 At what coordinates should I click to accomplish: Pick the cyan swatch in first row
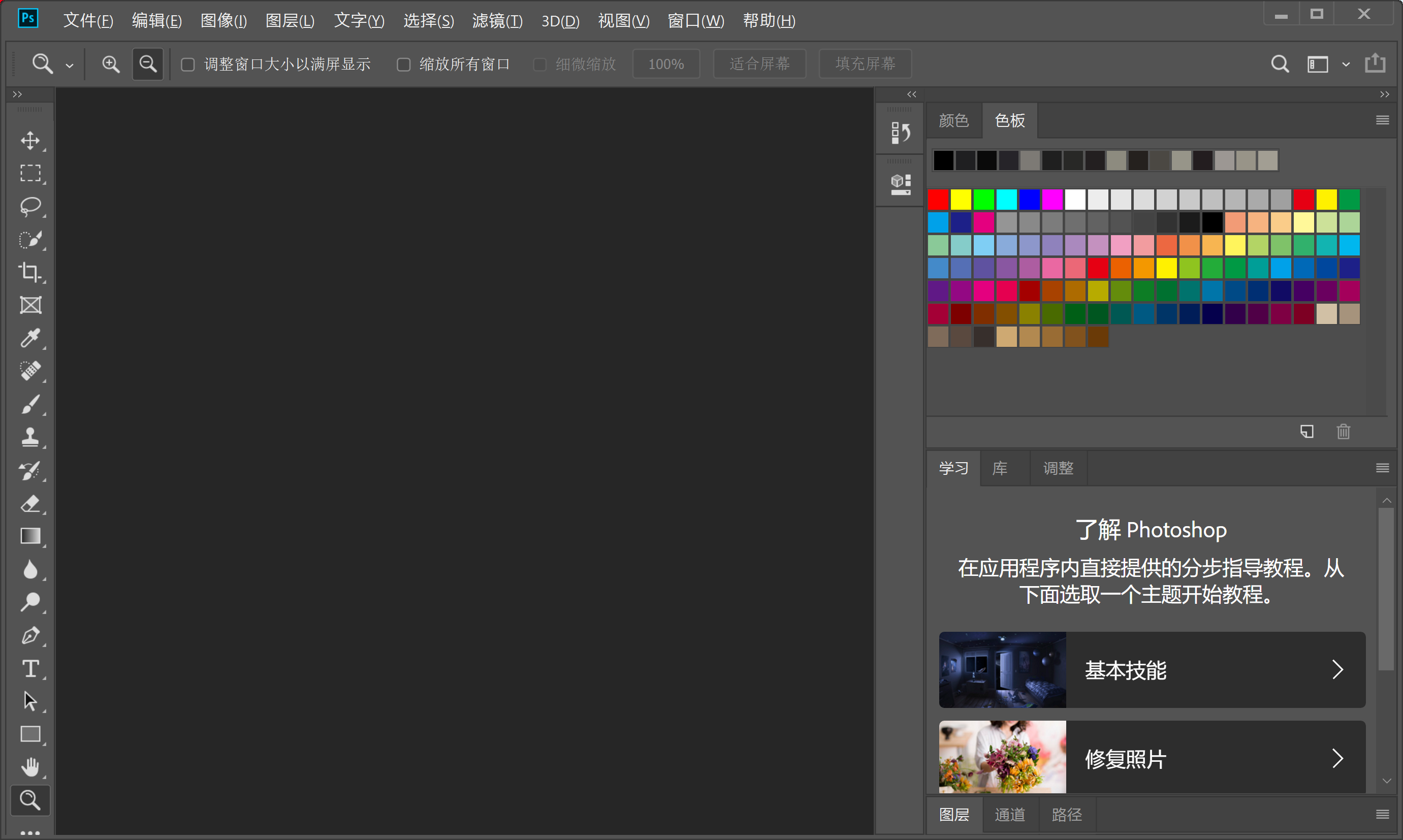(1006, 199)
